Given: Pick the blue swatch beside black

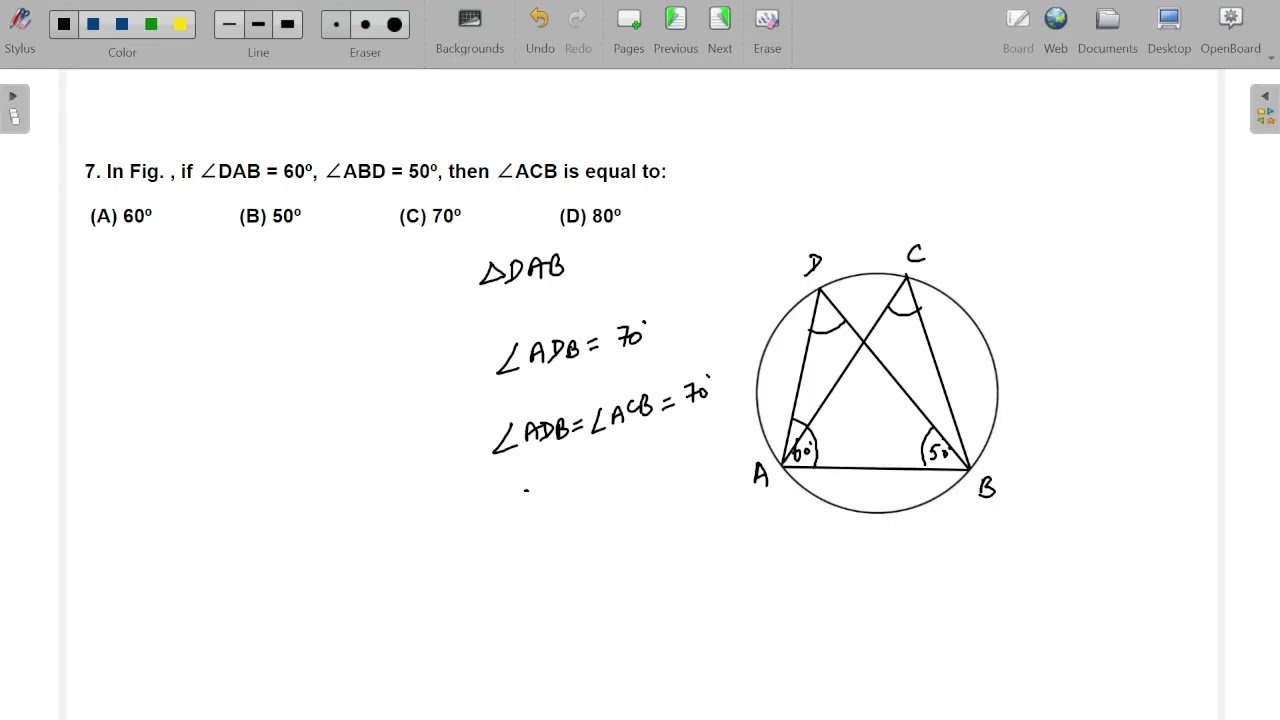Looking at the screenshot, I should click(93, 24).
